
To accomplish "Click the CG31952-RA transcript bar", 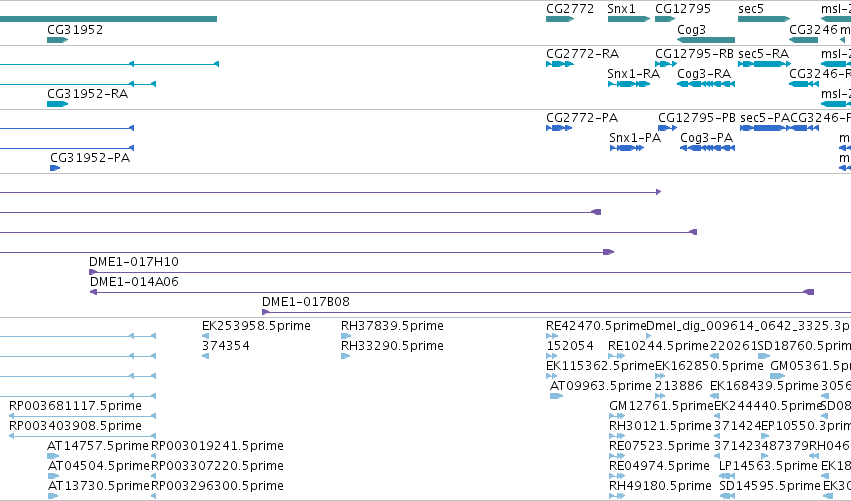I will [58, 104].
